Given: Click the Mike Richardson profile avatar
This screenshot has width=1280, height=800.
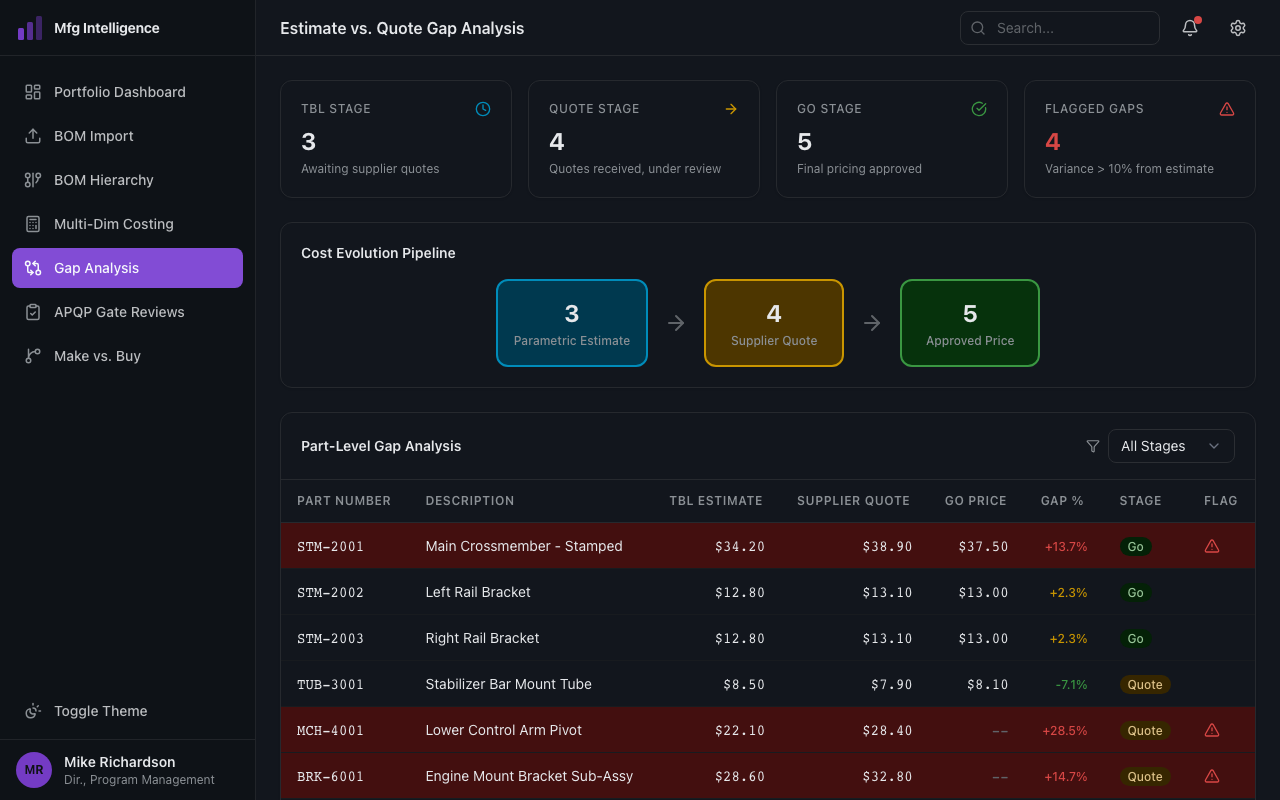Looking at the screenshot, I should click(x=33, y=770).
